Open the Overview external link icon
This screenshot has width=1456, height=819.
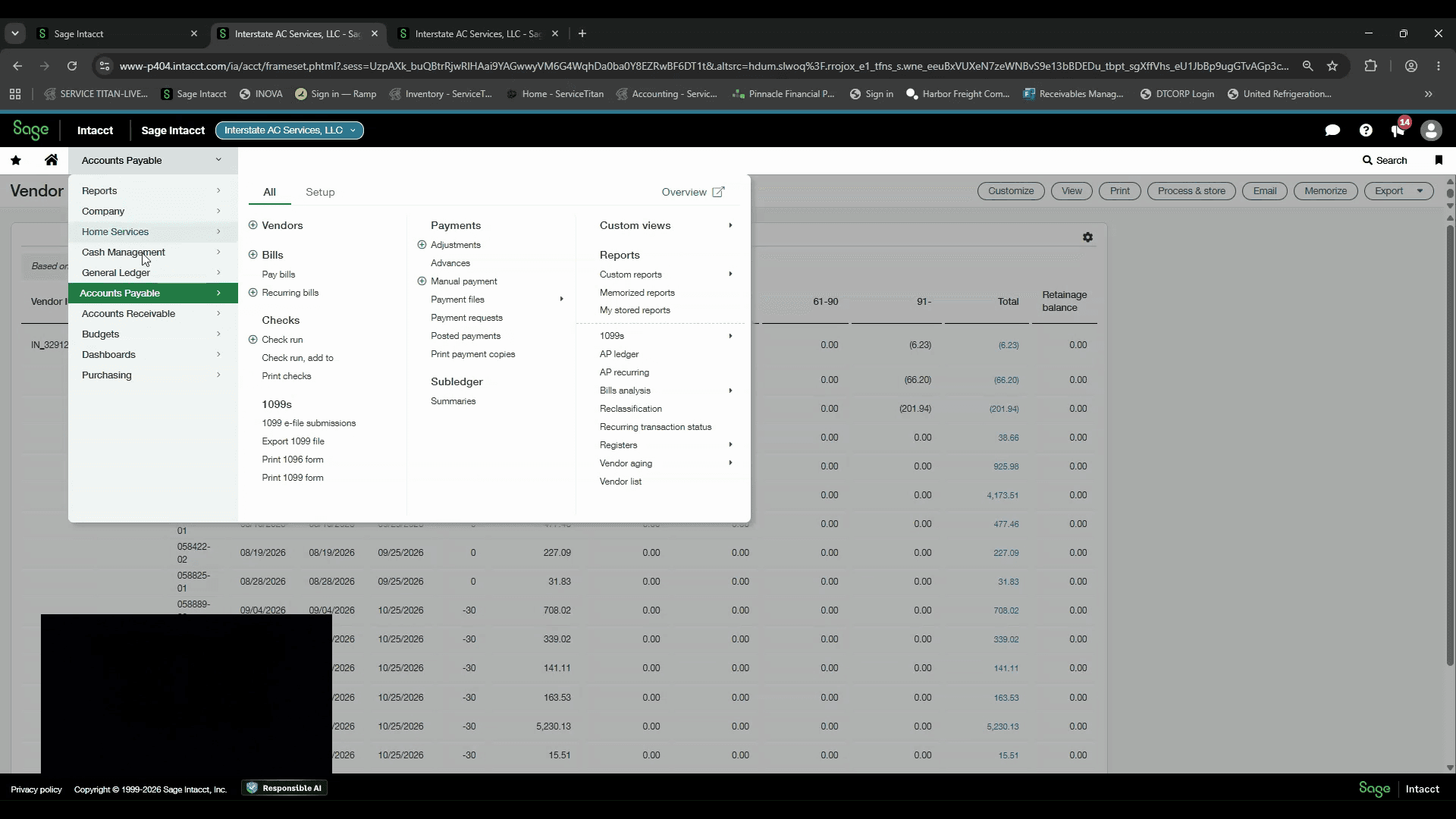coord(718,192)
